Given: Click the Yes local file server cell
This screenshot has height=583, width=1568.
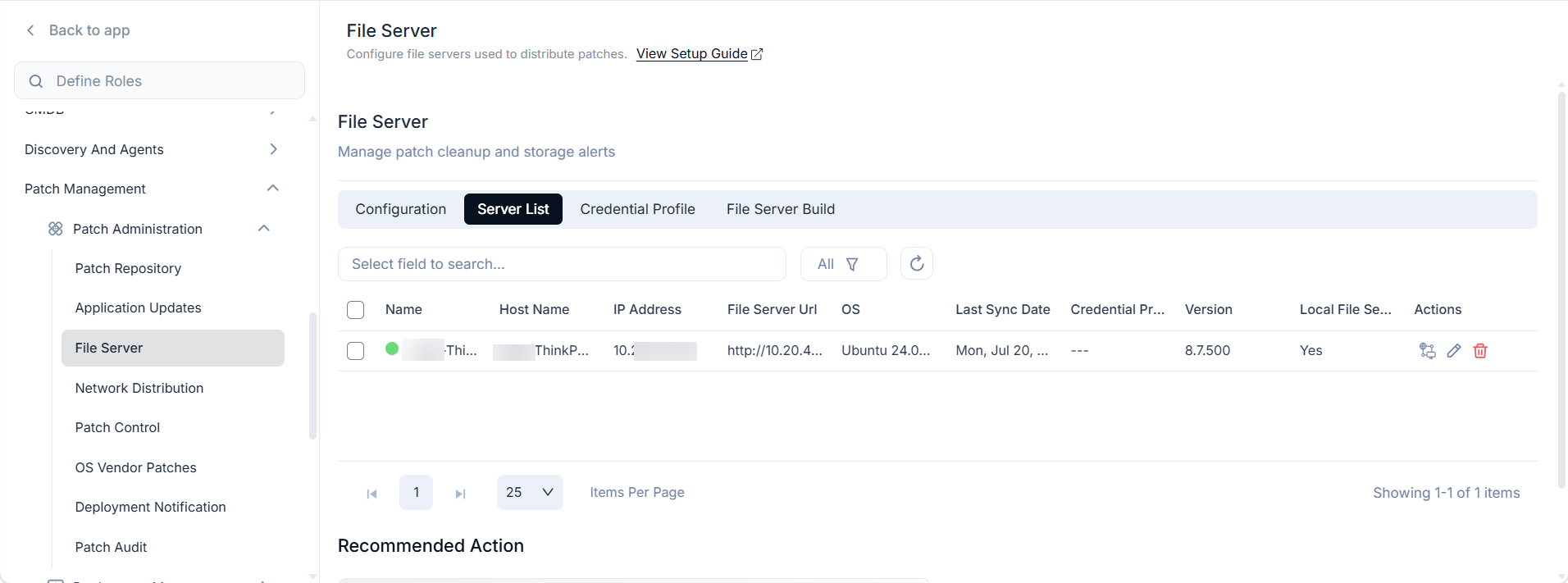Looking at the screenshot, I should [x=1310, y=350].
